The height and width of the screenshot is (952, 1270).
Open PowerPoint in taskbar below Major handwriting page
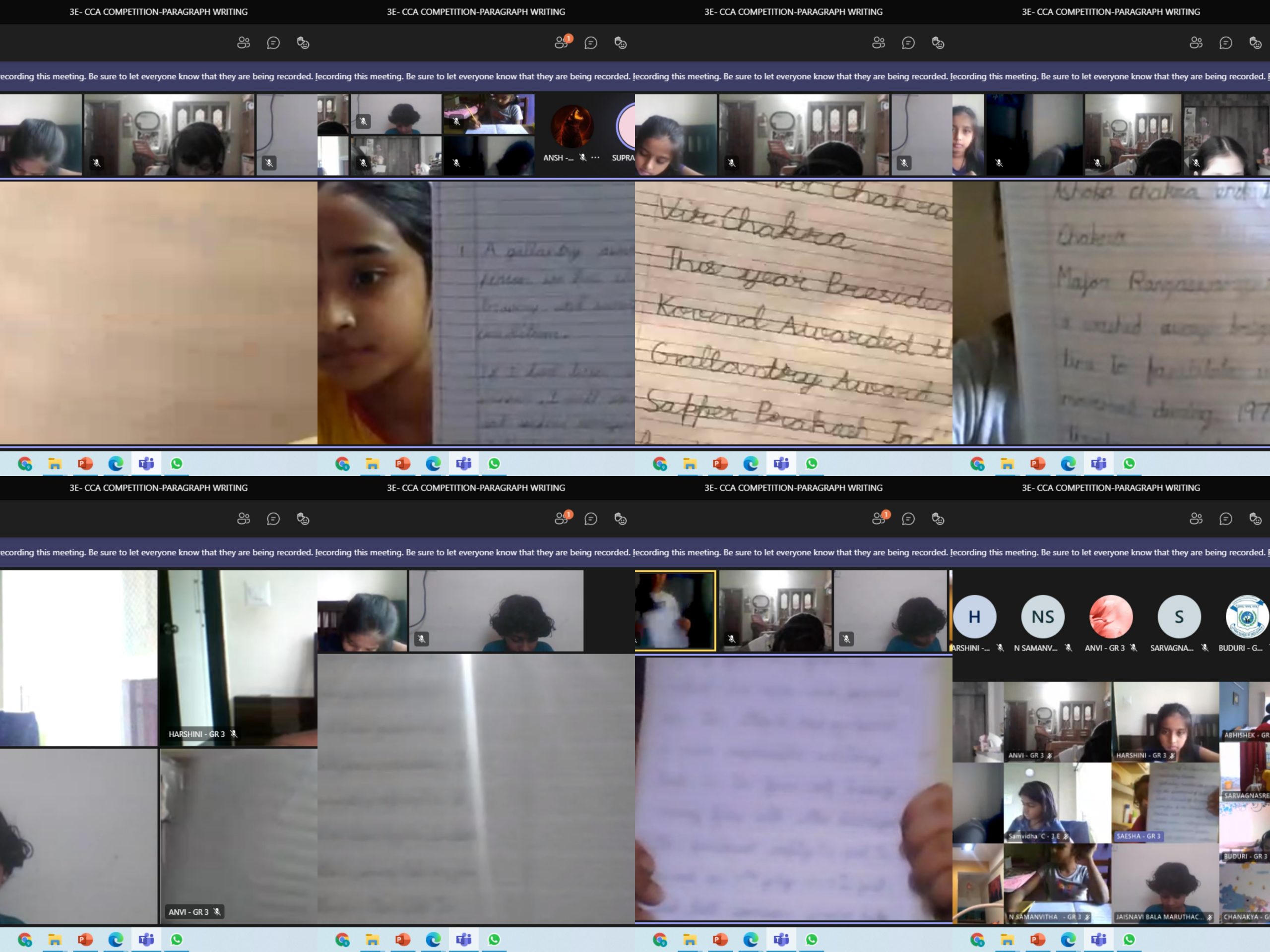click(1037, 464)
